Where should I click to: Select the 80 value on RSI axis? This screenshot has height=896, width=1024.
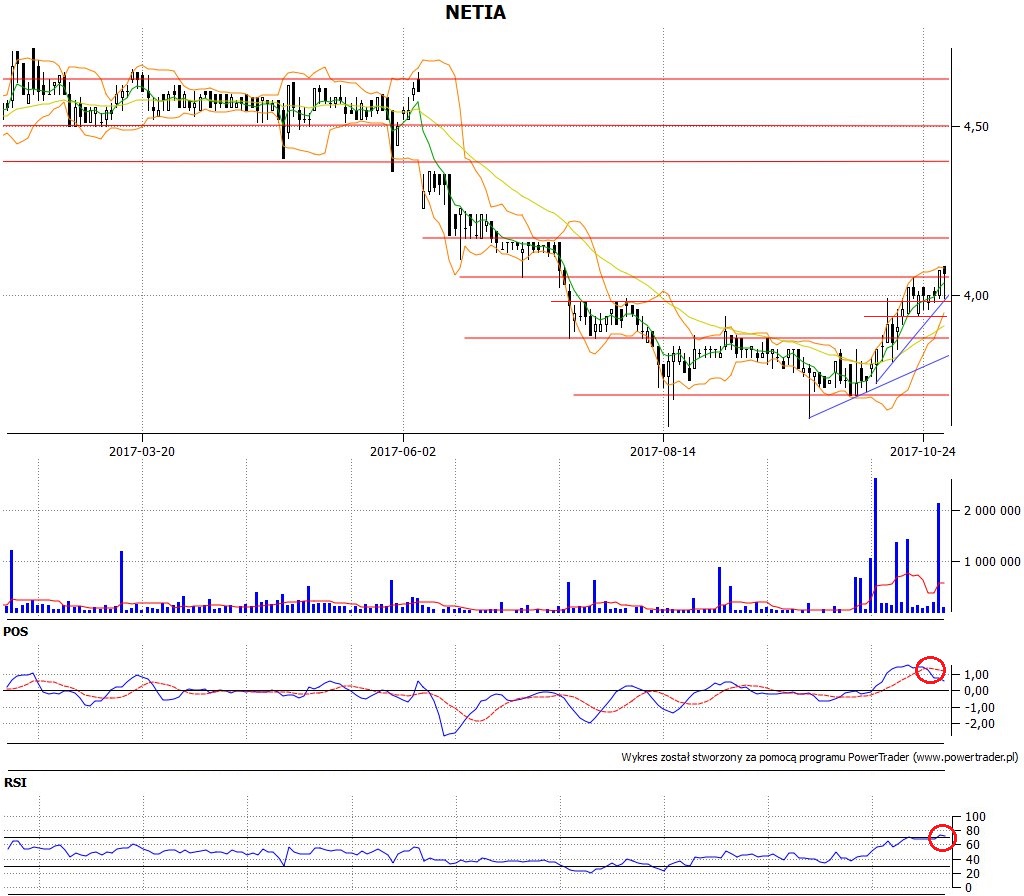[972, 831]
